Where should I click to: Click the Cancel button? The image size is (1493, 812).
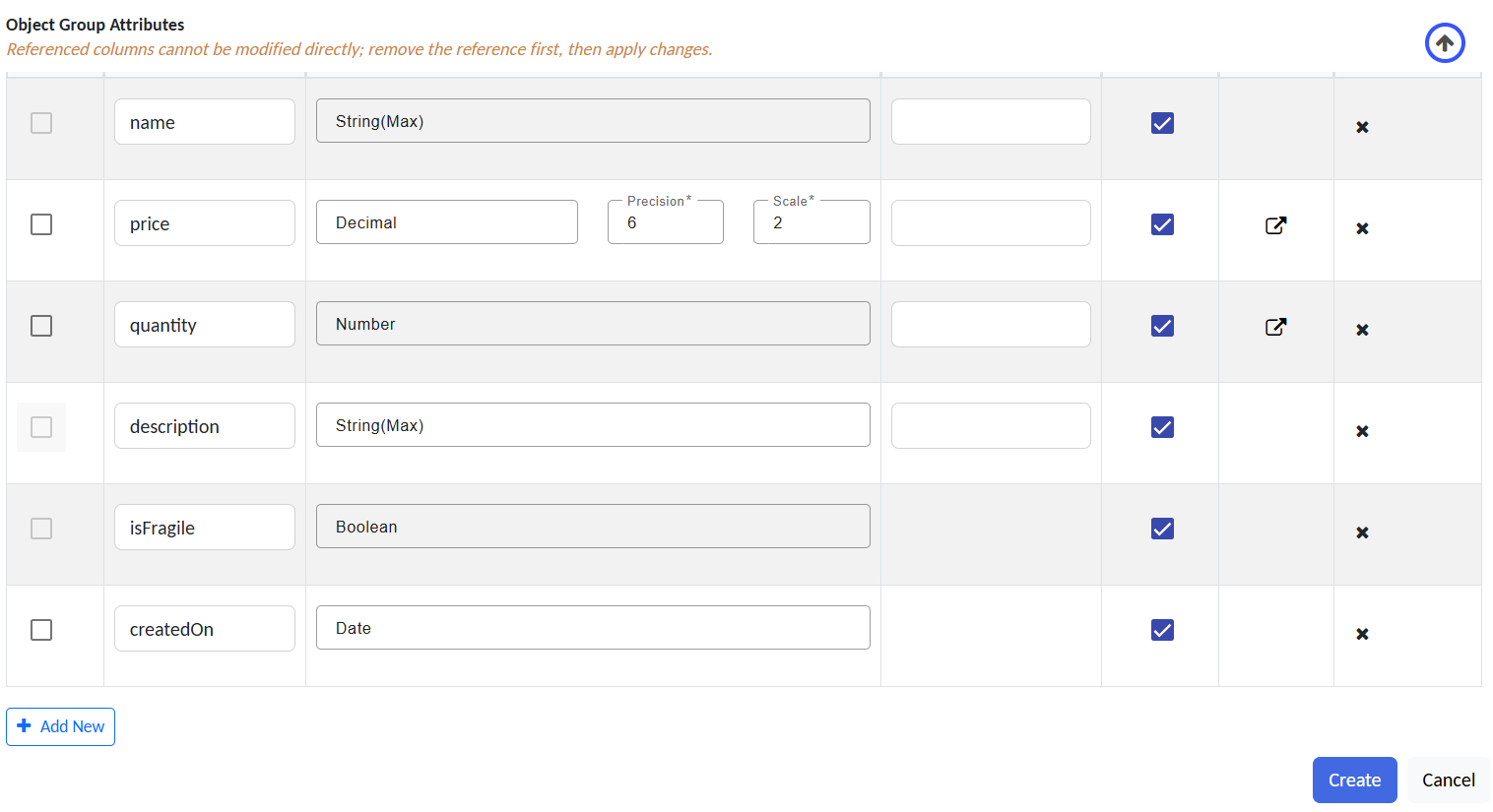(x=1448, y=781)
